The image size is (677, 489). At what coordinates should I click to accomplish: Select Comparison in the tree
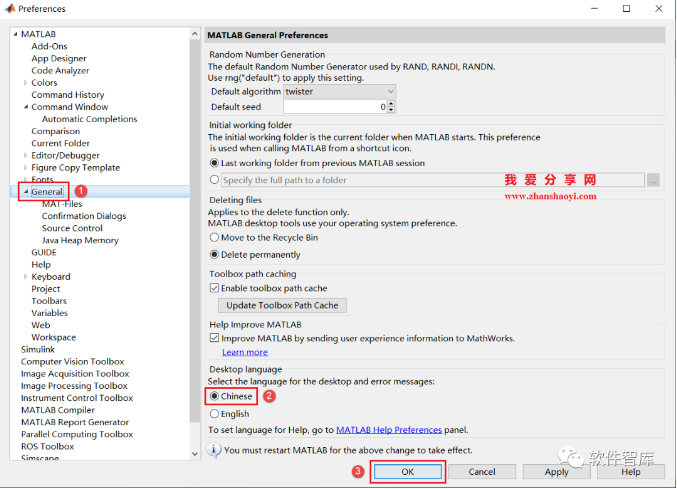click(x=56, y=131)
